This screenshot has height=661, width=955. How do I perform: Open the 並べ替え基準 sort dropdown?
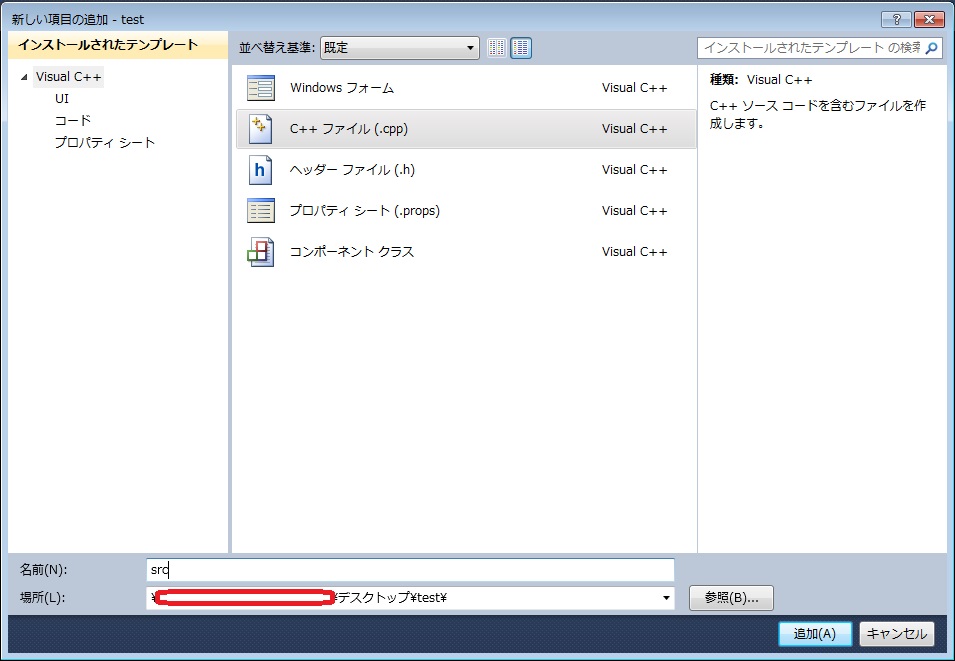[400, 48]
